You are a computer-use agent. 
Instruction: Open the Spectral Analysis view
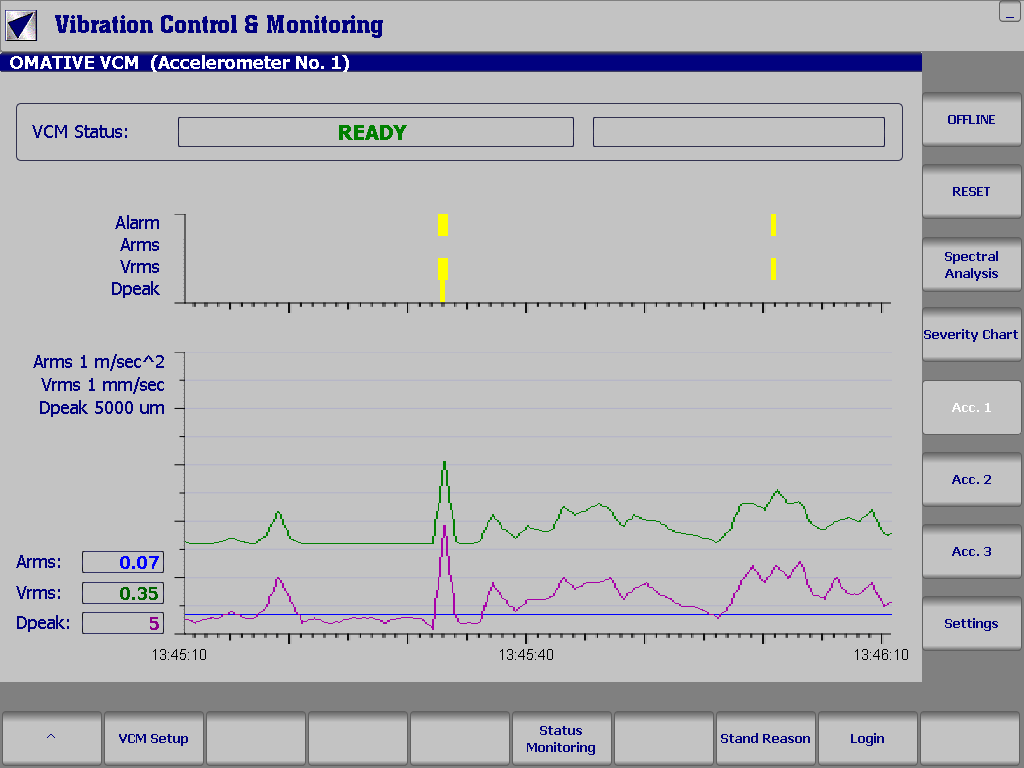tap(971, 264)
